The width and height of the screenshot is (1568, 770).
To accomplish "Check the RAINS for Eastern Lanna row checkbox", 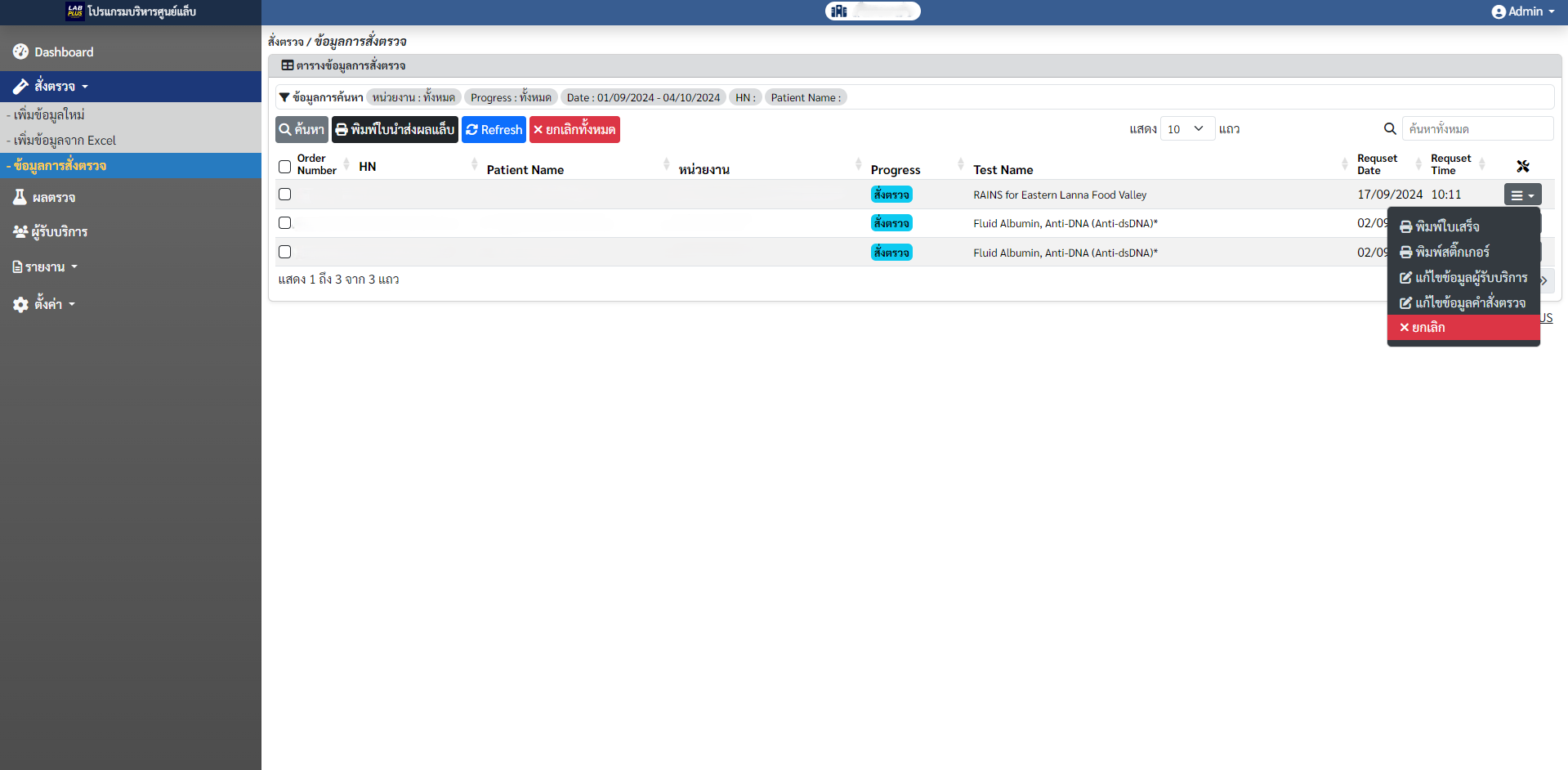I will point(284,195).
